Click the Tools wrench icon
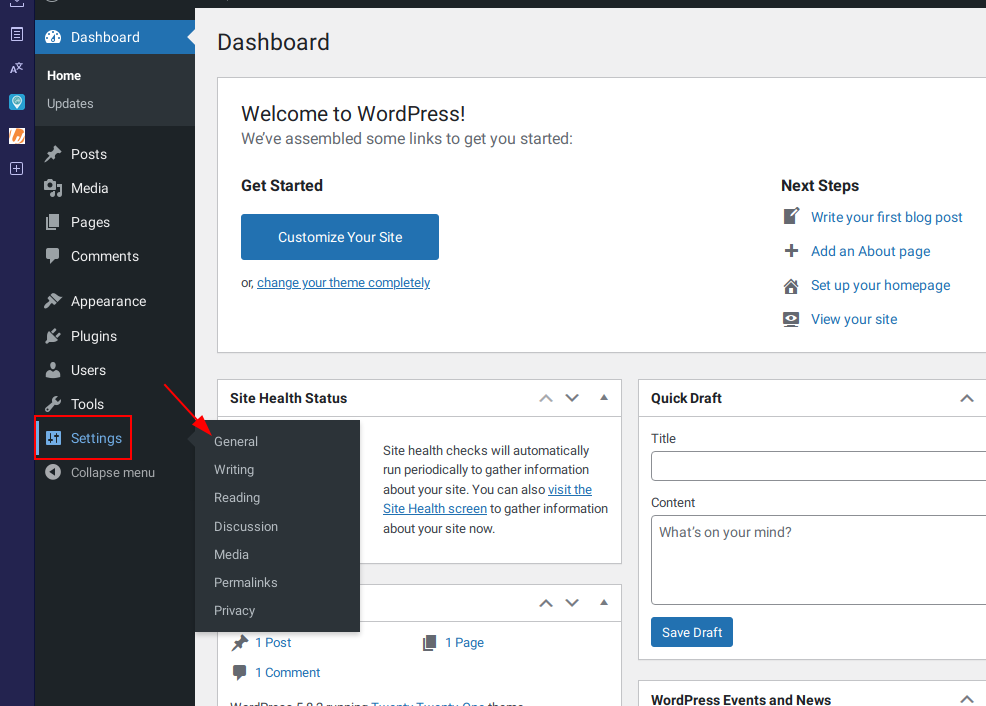 [53, 404]
